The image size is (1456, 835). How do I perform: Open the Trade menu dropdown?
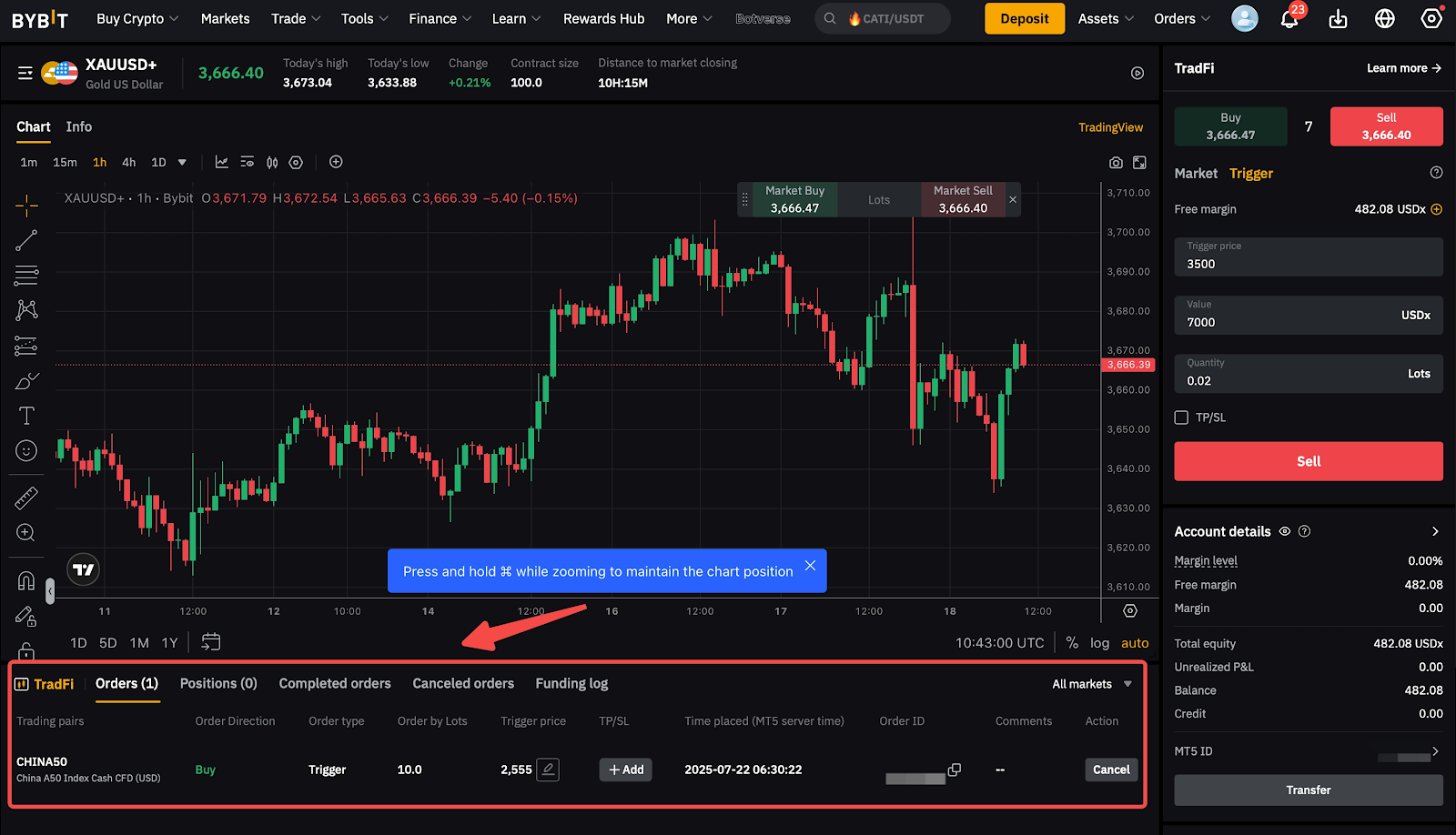tap(296, 18)
